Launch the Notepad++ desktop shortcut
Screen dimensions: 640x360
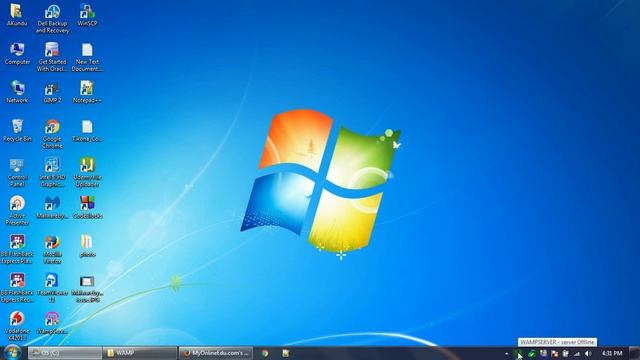pyautogui.click(x=87, y=92)
